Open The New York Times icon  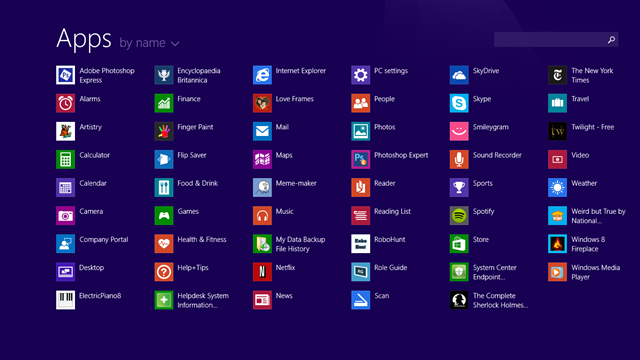(557, 75)
